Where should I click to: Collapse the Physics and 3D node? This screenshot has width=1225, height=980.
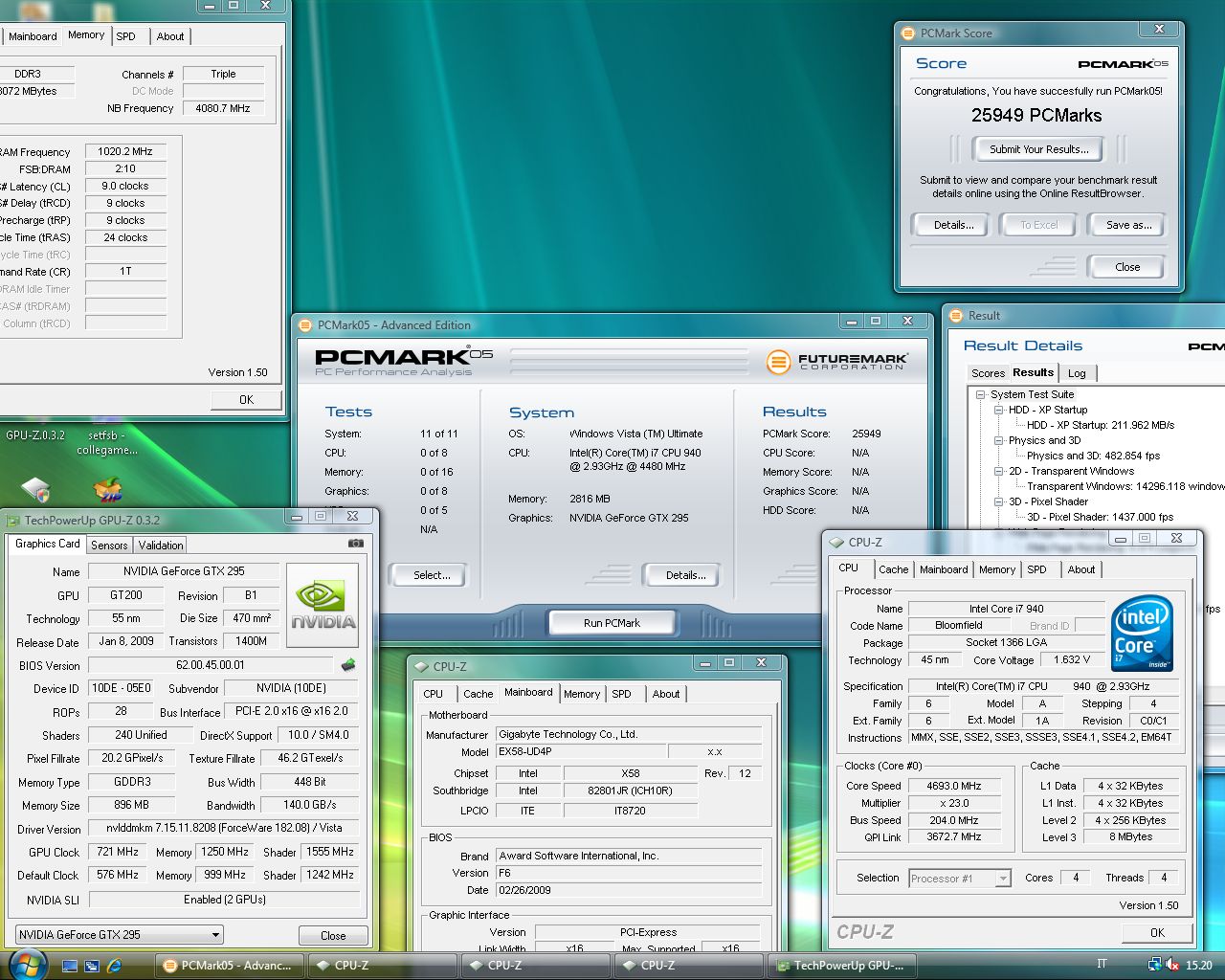(x=998, y=440)
